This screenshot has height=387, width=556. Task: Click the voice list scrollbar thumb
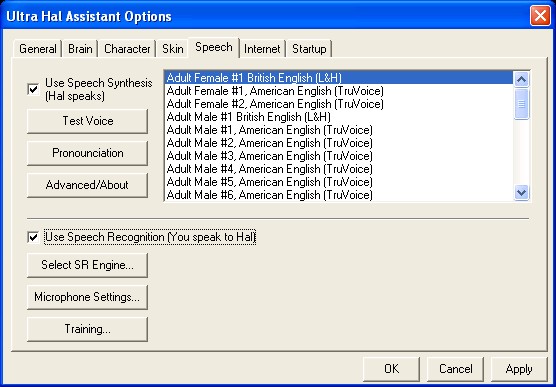tap(521, 104)
